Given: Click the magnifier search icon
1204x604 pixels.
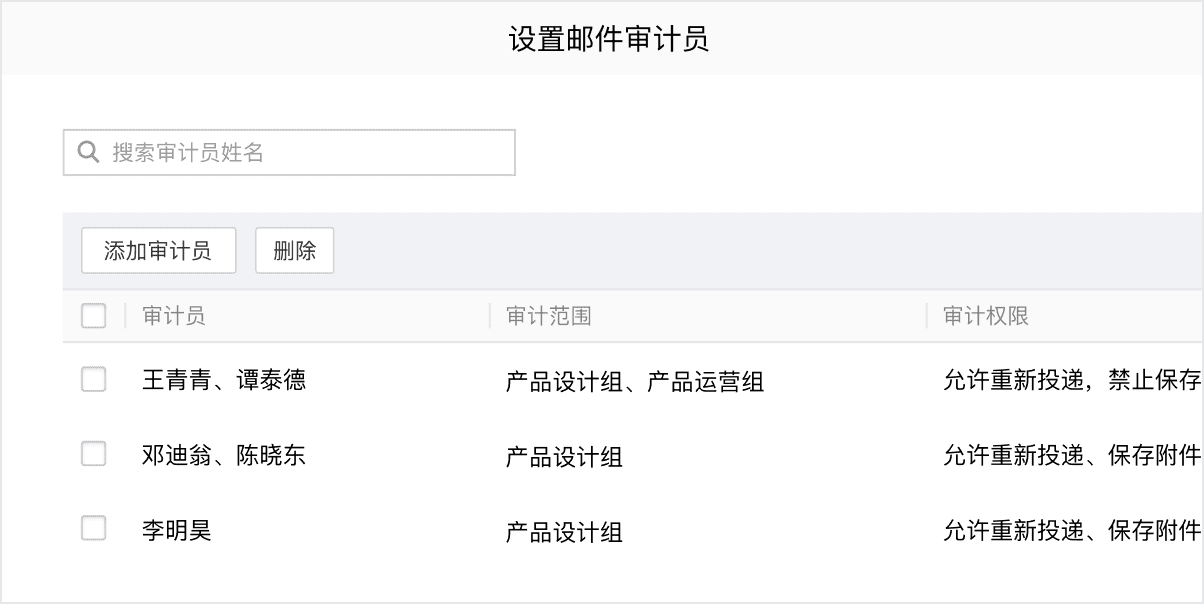Looking at the screenshot, I should click(88, 152).
